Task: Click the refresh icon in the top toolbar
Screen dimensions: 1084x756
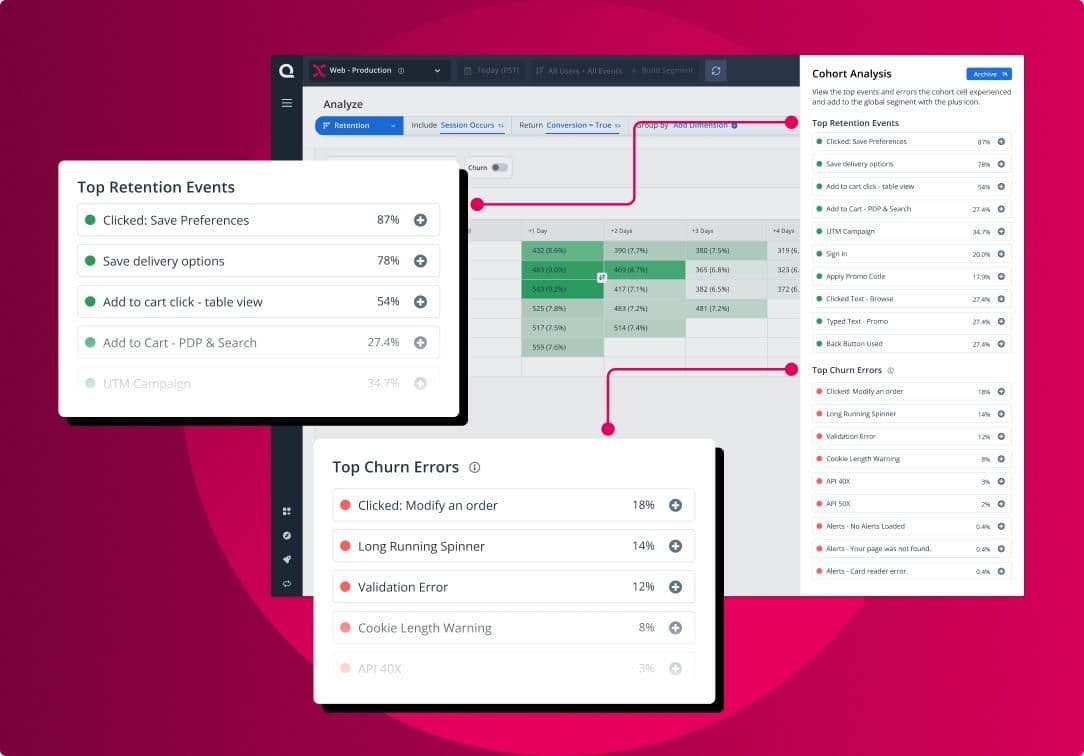Action: pyautogui.click(x=714, y=70)
